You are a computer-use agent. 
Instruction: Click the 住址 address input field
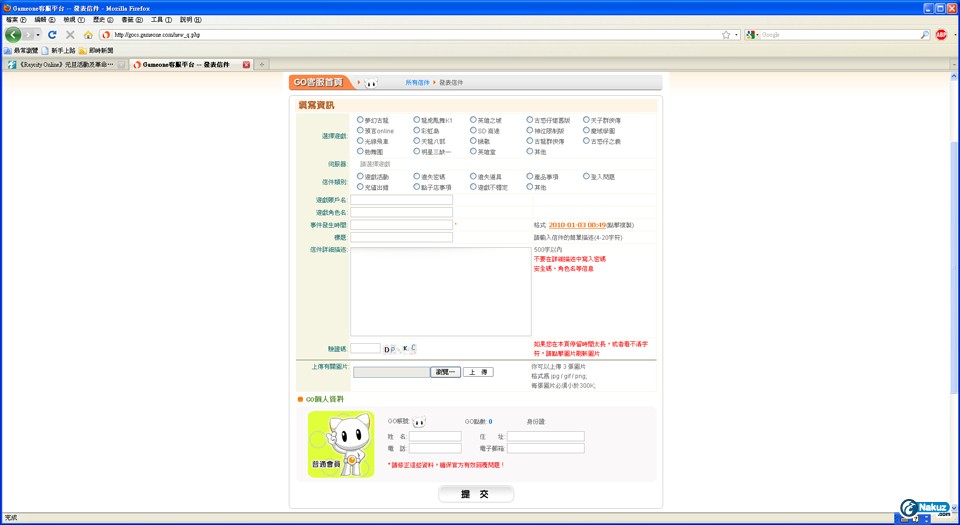546,436
